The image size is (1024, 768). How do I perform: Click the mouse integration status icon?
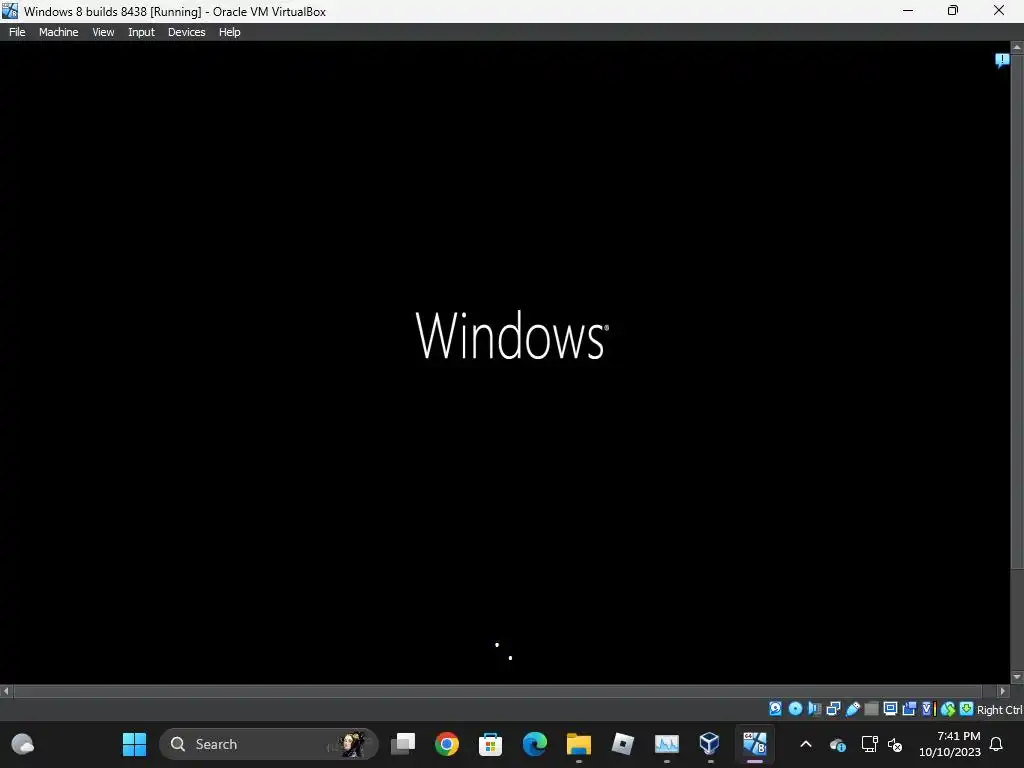[x=948, y=709]
